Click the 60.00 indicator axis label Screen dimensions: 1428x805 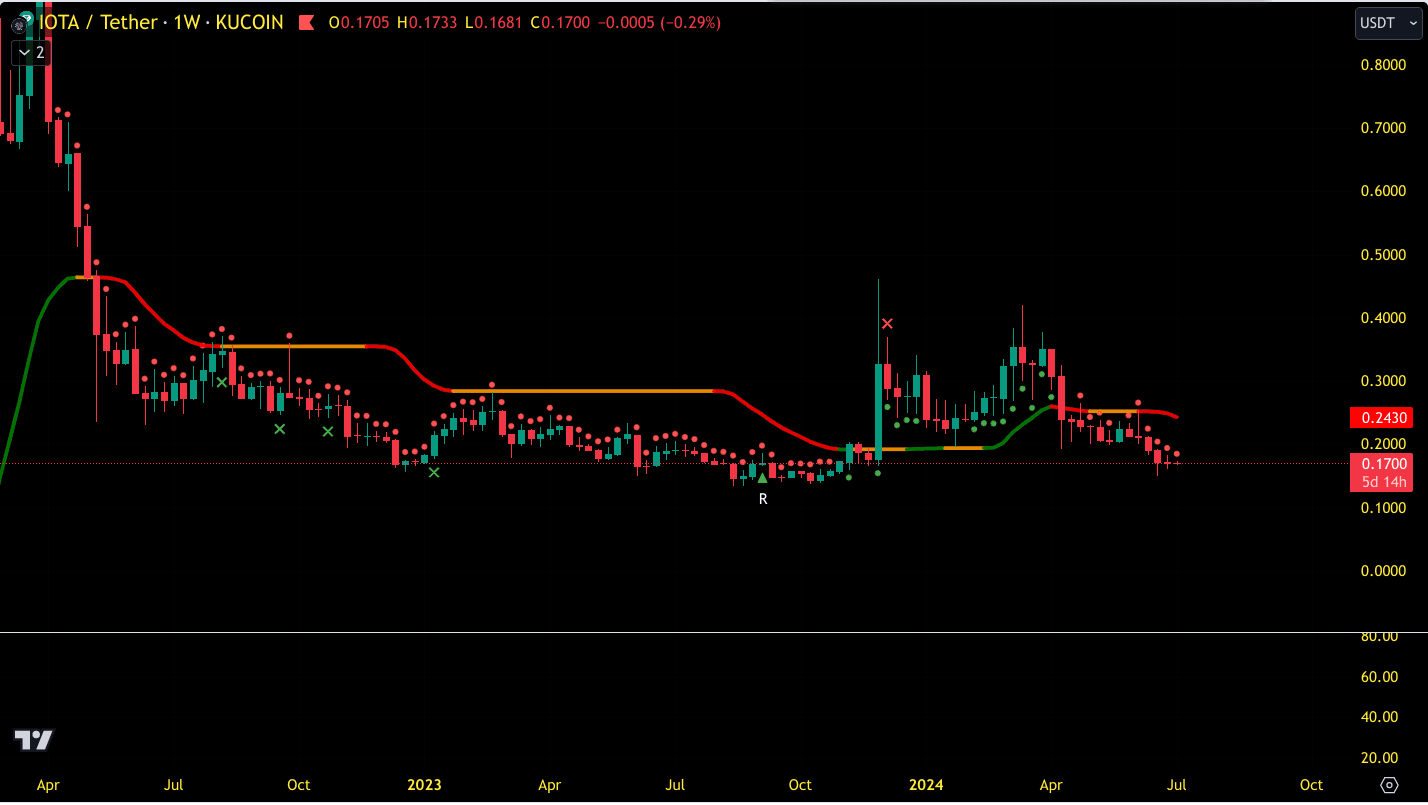(x=1379, y=677)
